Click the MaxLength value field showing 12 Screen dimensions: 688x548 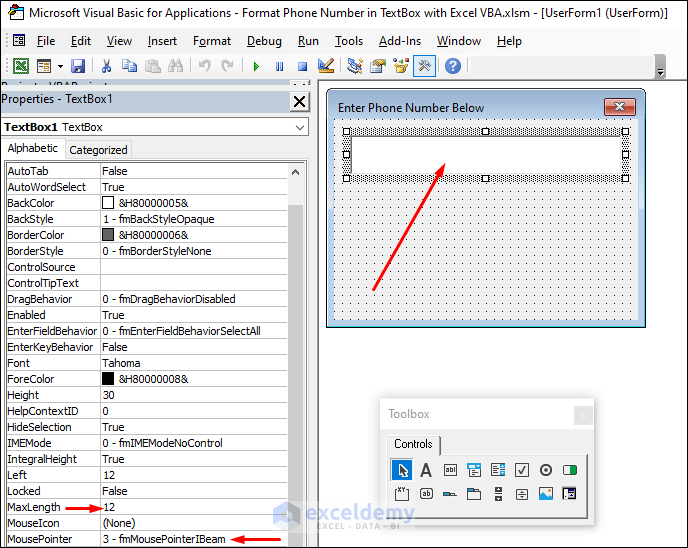coord(194,507)
